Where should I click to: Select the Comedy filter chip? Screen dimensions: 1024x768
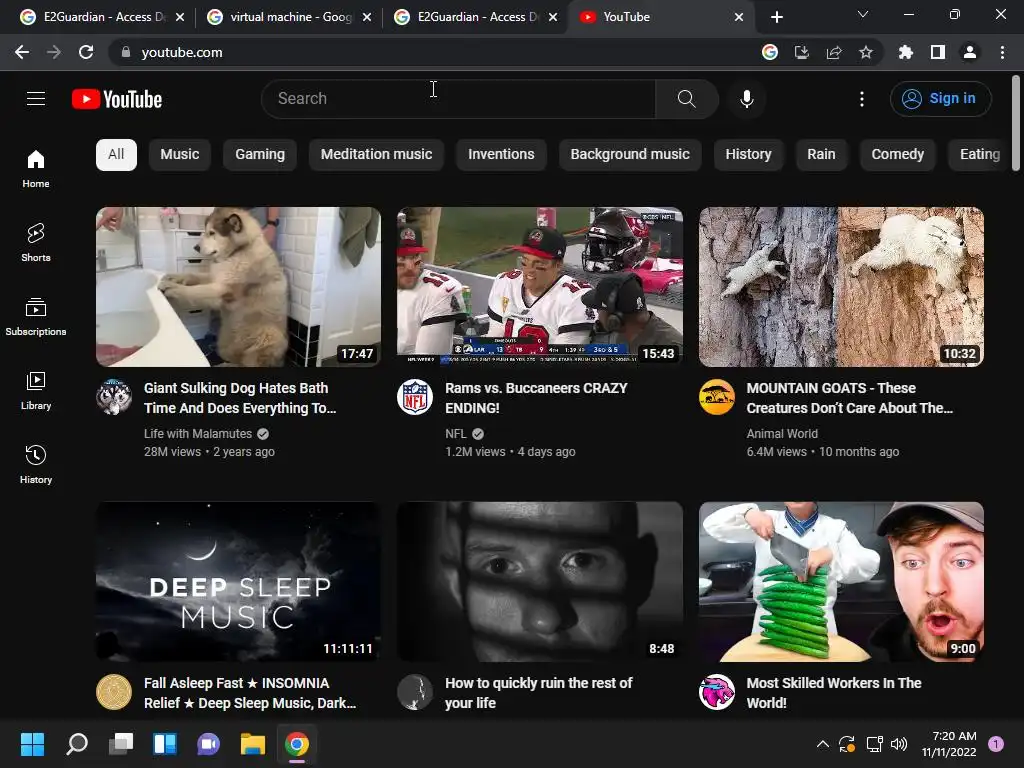(897, 155)
